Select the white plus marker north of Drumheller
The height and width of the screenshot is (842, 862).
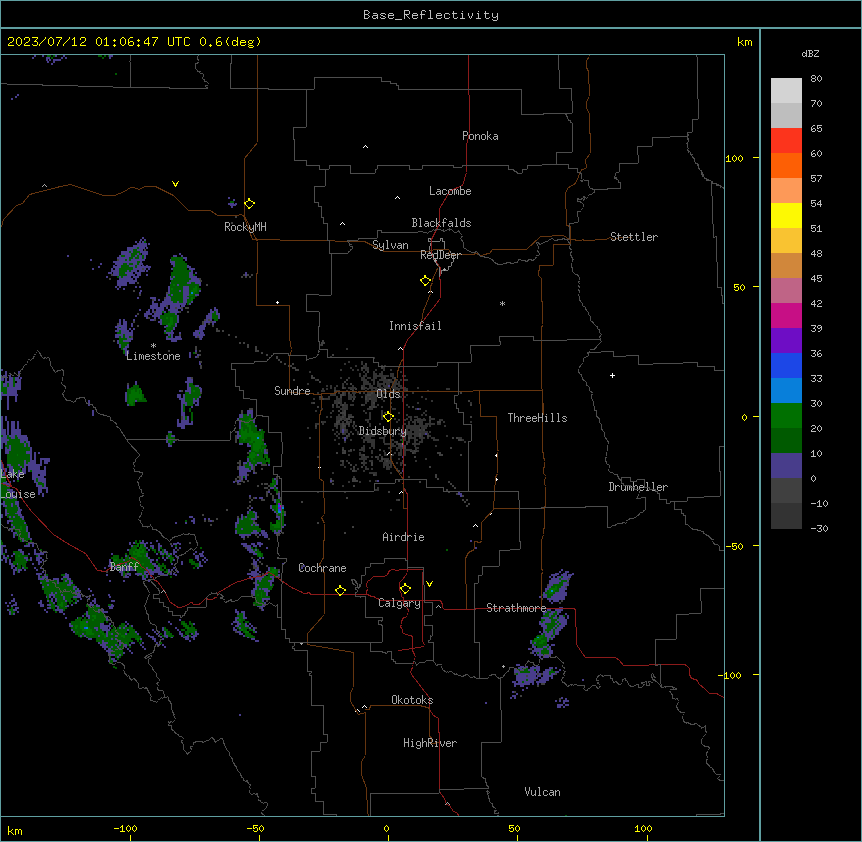pyautogui.click(x=612, y=375)
